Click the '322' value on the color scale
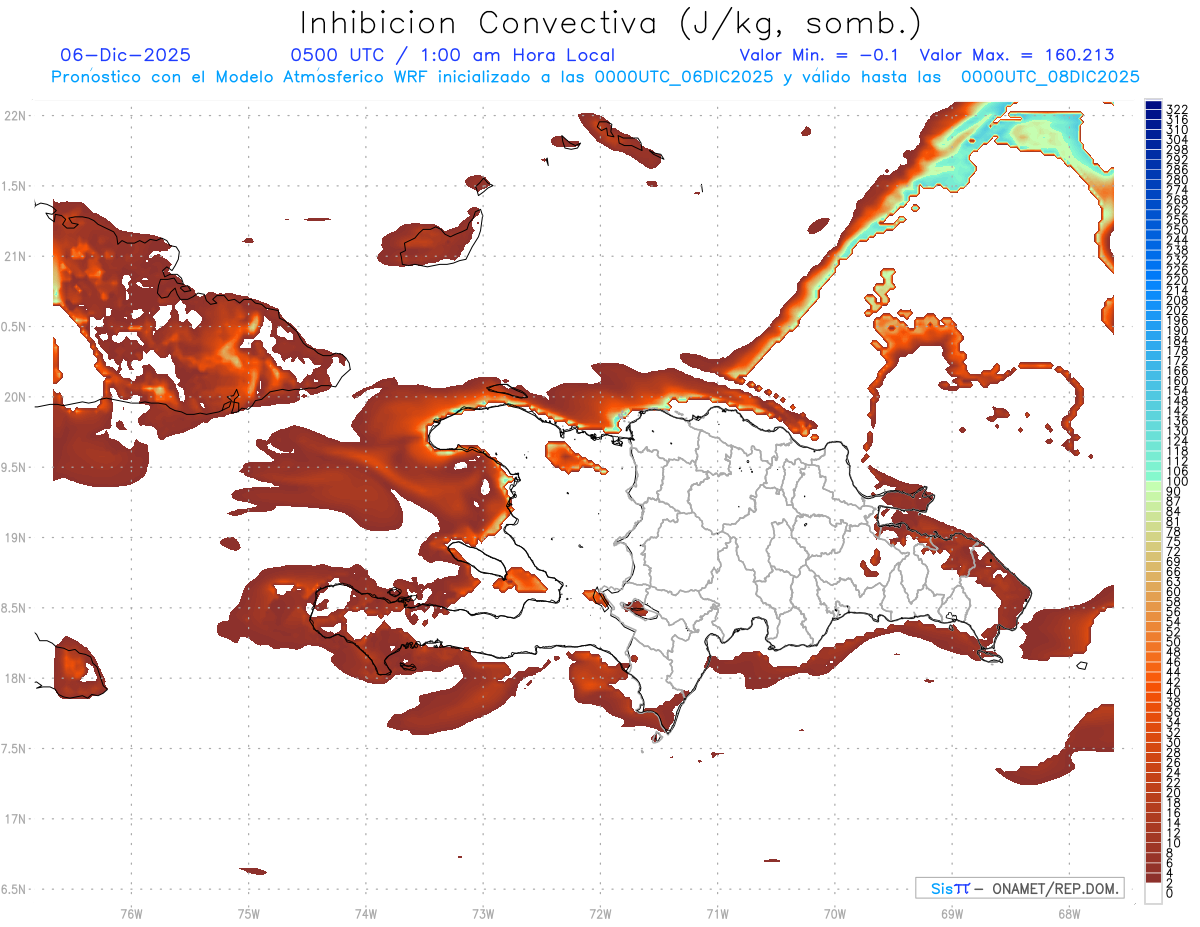Viewport: 1200px width, 927px height. point(1177,109)
